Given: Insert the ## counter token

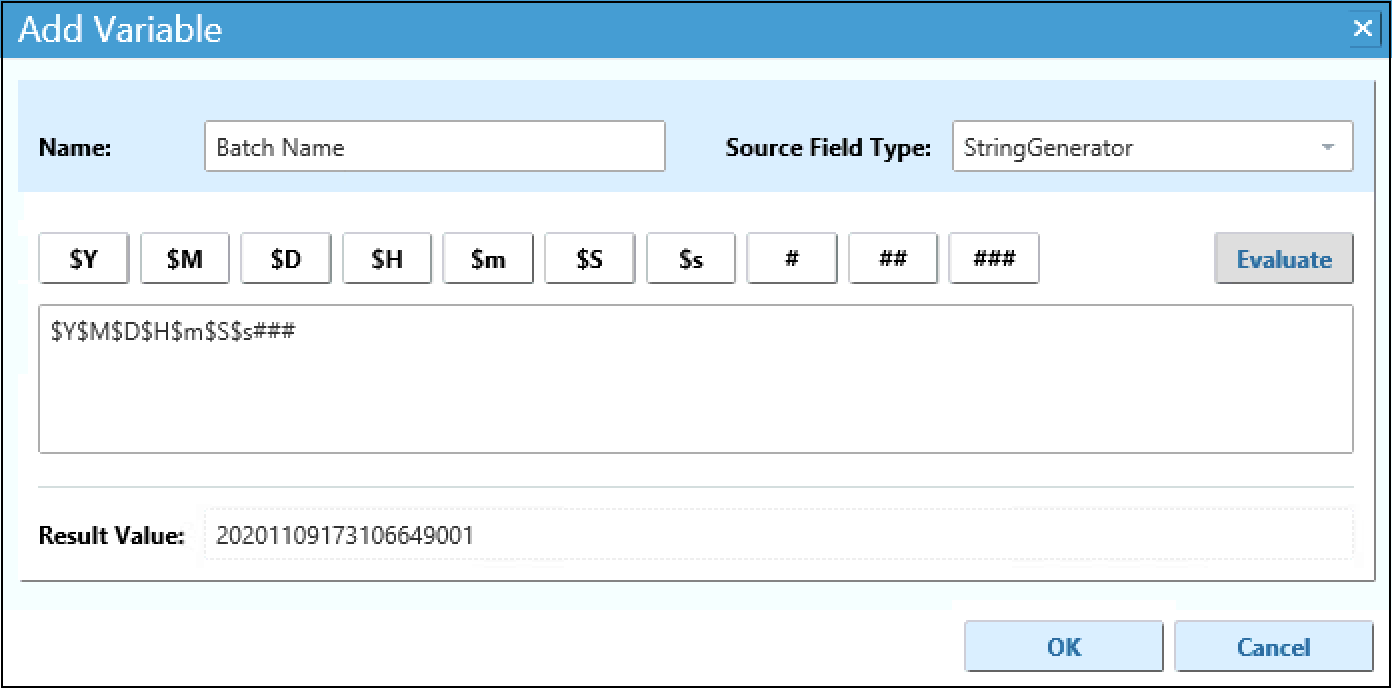Looking at the screenshot, I should pyautogui.click(x=893, y=259).
